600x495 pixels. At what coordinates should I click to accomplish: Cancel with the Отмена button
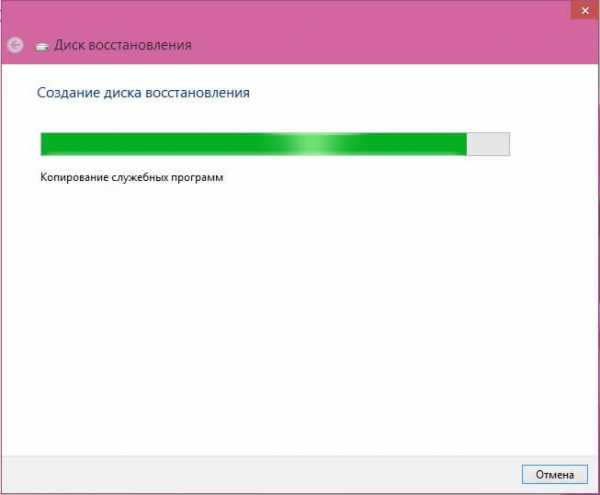(554, 474)
